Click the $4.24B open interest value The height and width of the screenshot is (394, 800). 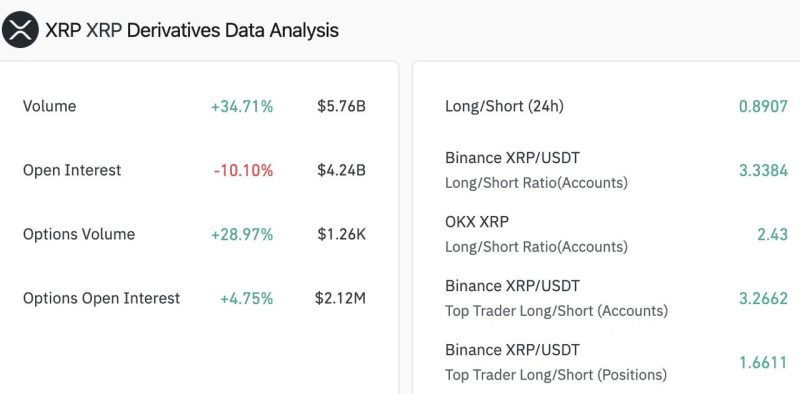click(x=341, y=170)
